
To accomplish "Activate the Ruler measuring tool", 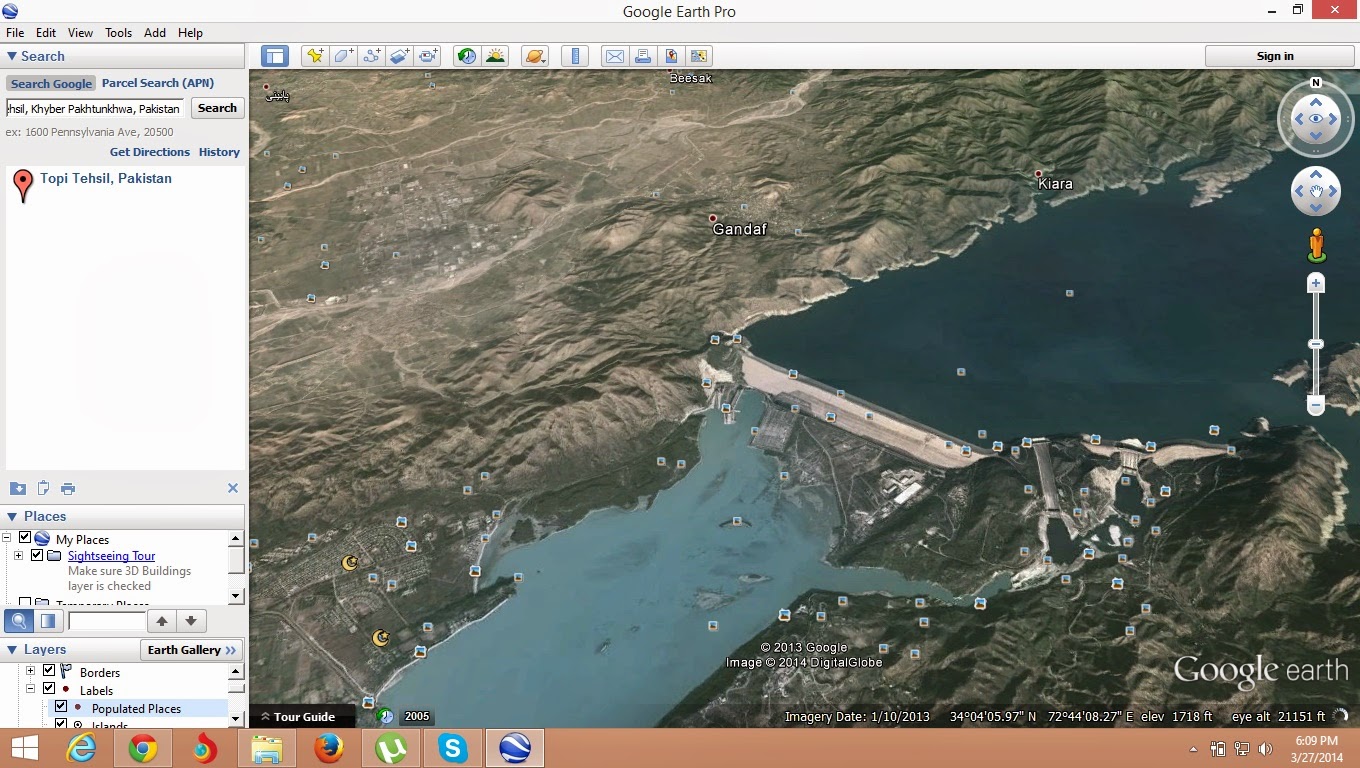I will coord(574,56).
